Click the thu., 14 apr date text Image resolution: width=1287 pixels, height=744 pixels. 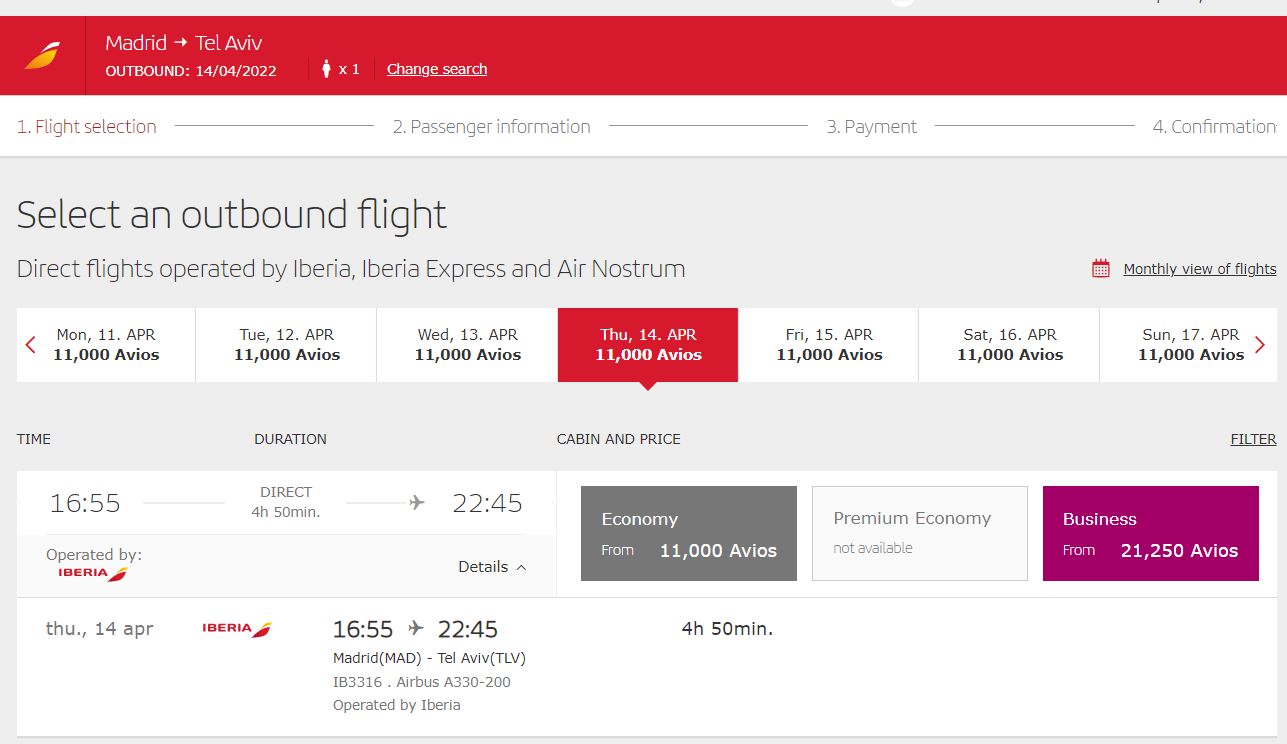tap(100, 629)
